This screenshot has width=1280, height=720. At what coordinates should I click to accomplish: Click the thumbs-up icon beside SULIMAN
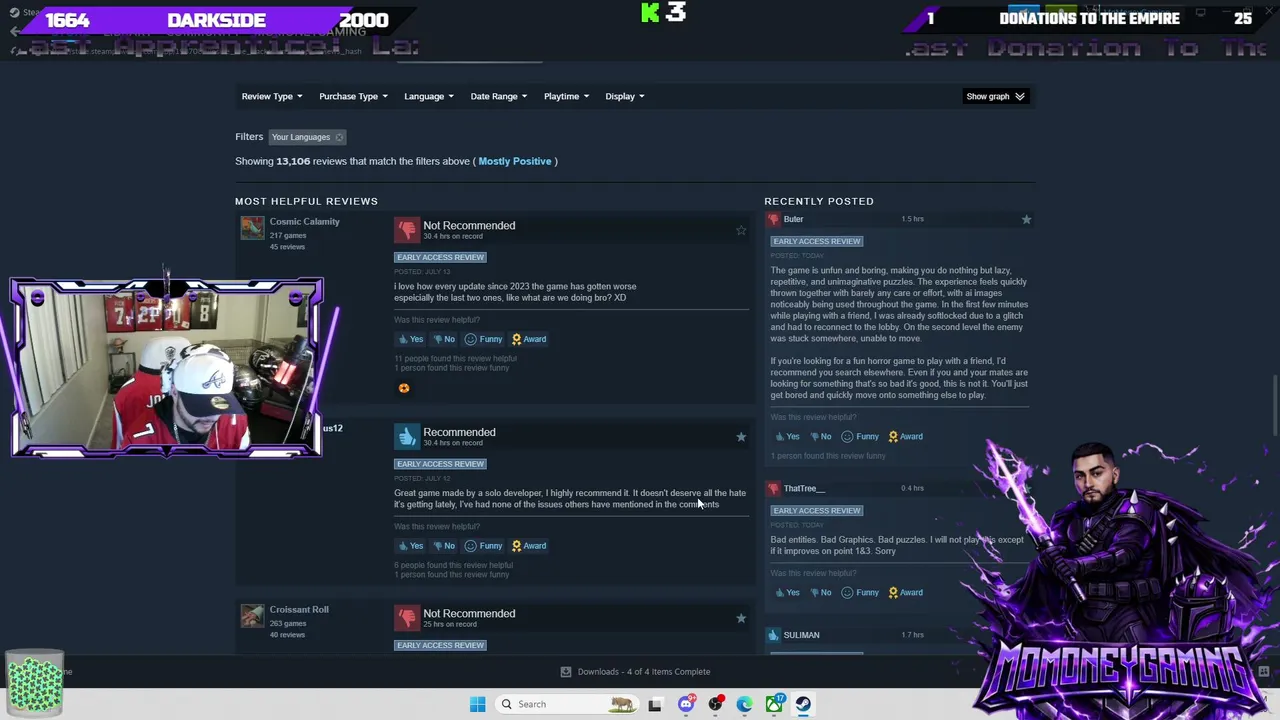(773, 635)
